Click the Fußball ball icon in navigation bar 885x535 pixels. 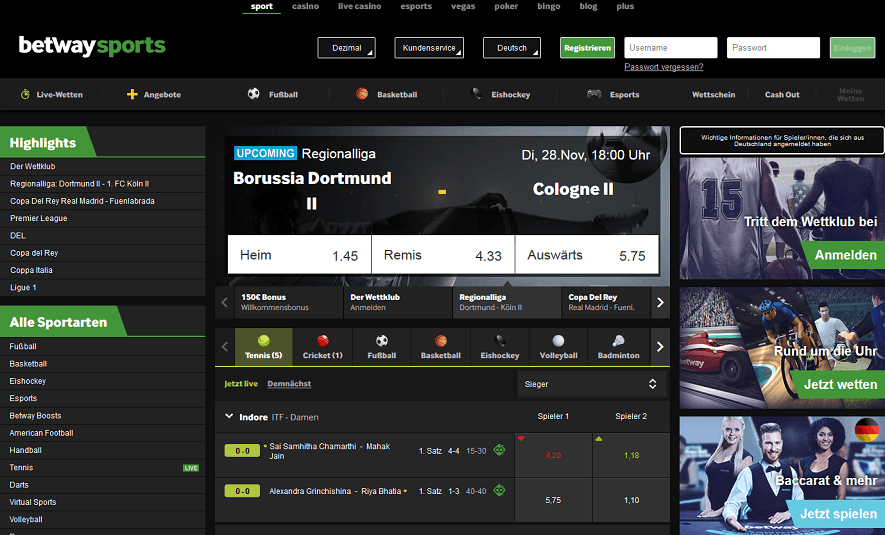253,94
